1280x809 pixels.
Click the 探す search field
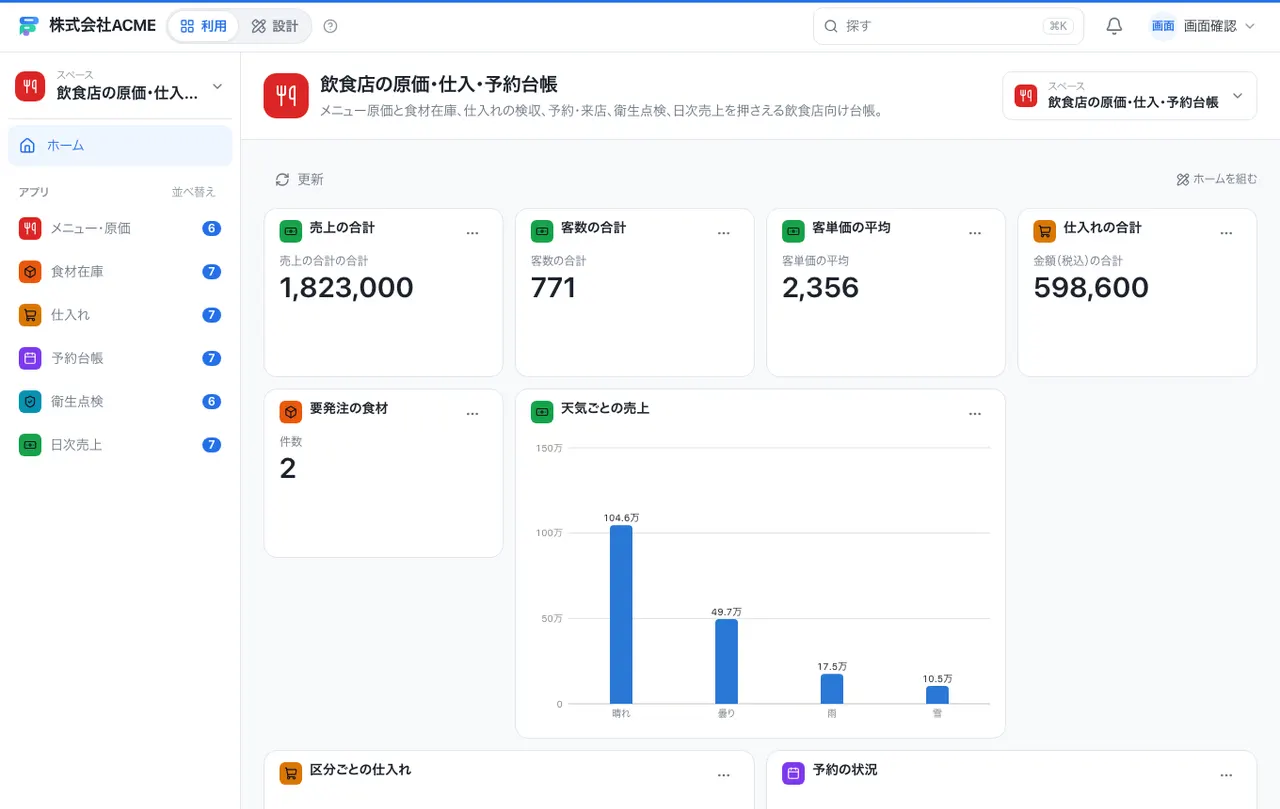tap(948, 26)
